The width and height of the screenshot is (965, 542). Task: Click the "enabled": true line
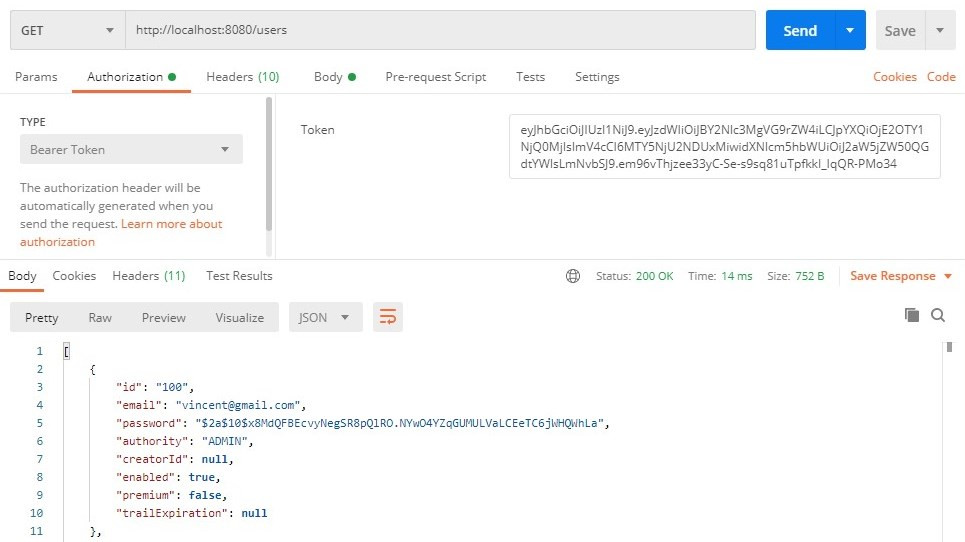click(168, 477)
